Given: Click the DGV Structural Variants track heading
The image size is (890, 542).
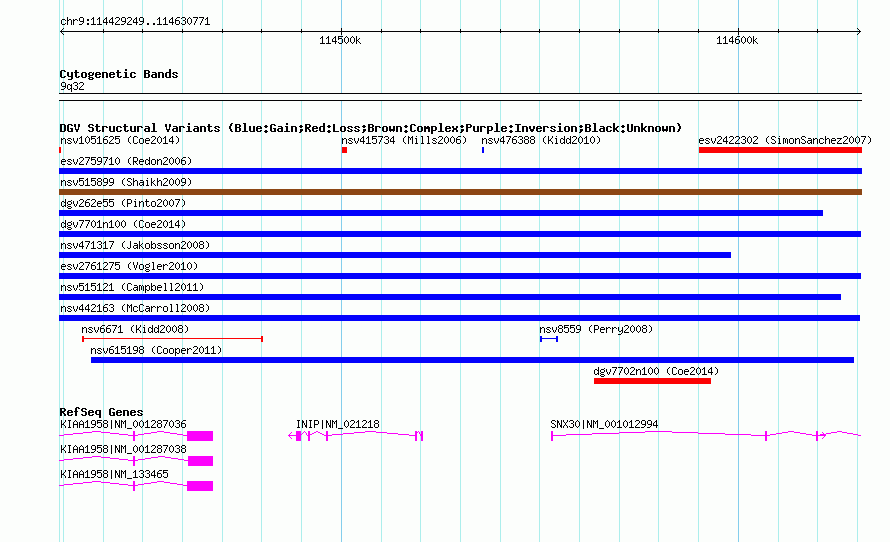Looking at the screenshot, I should tap(371, 128).
